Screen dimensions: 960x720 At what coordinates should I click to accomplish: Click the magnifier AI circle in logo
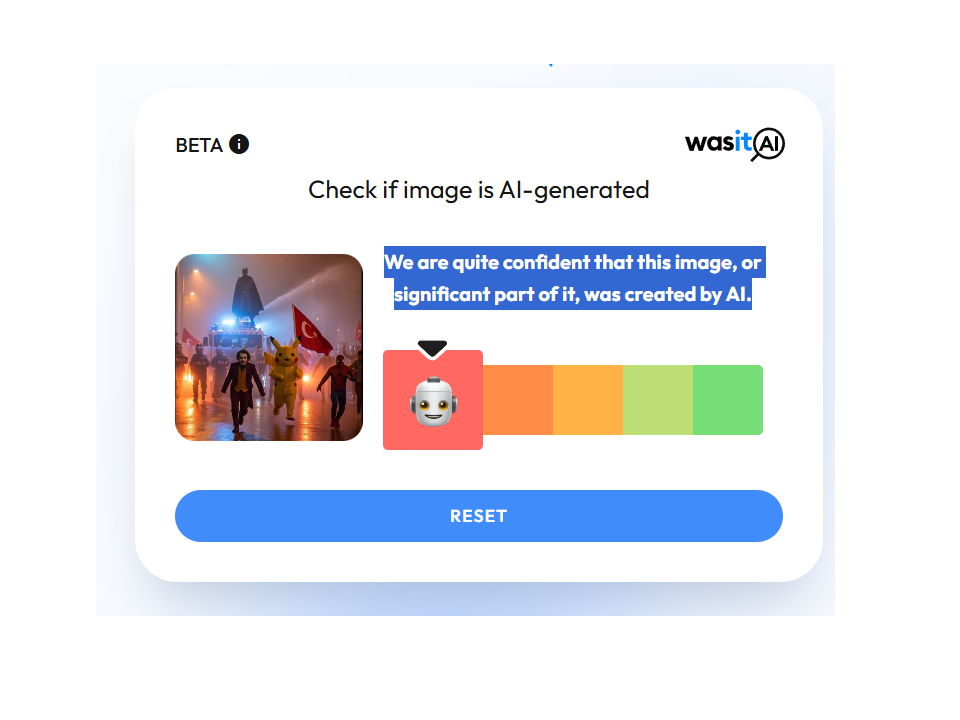(768, 144)
